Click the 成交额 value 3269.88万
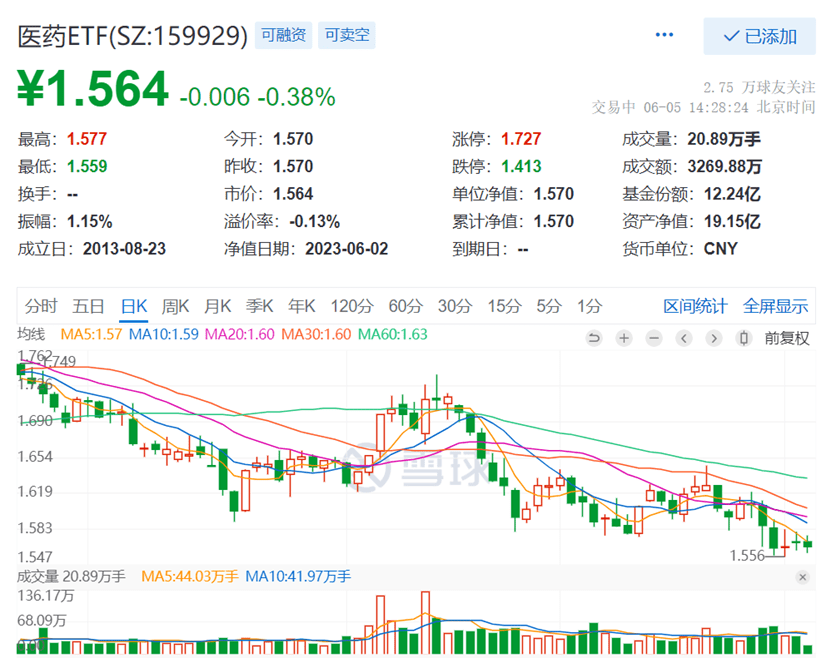The width and height of the screenshot is (831, 658). pyautogui.click(x=724, y=166)
